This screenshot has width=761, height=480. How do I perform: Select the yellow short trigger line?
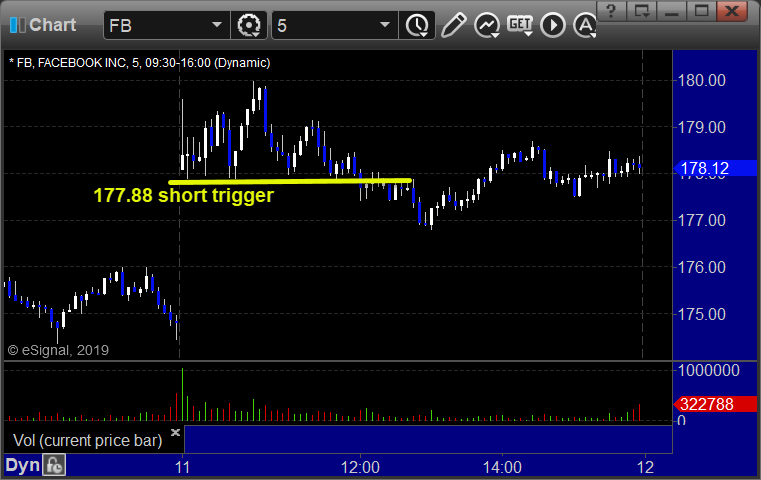[x=290, y=182]
